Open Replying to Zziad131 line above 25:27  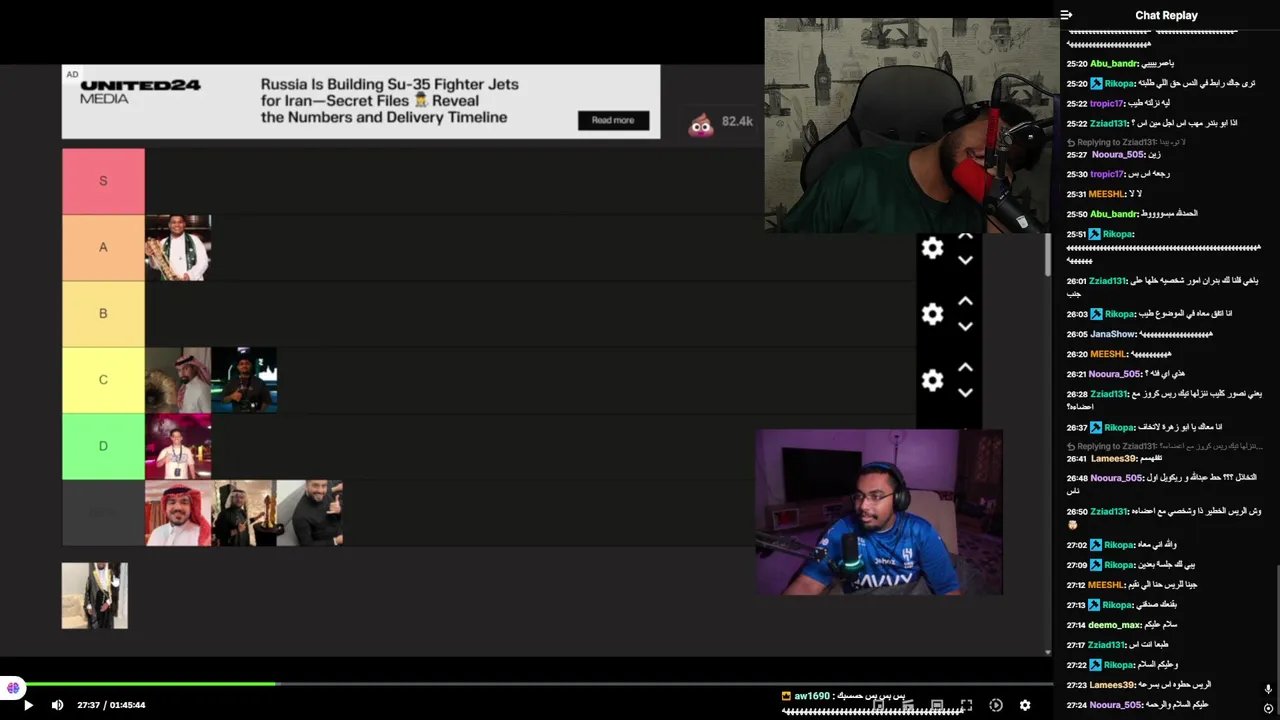pos(1126,142)
